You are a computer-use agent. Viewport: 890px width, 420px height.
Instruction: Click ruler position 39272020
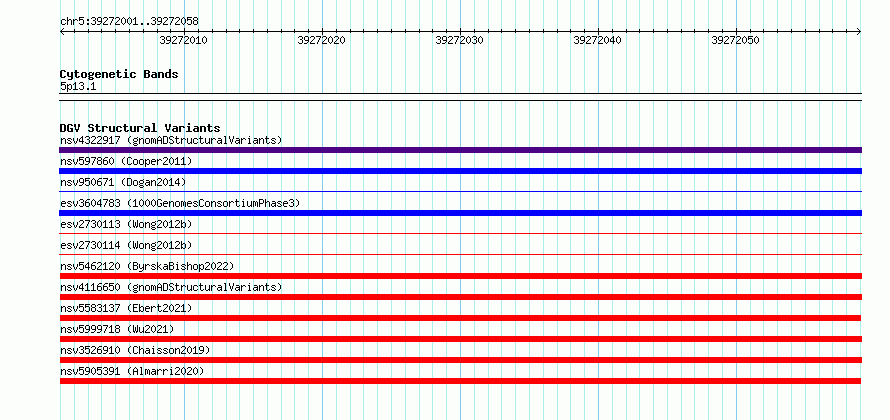click(x=322, y=40)
